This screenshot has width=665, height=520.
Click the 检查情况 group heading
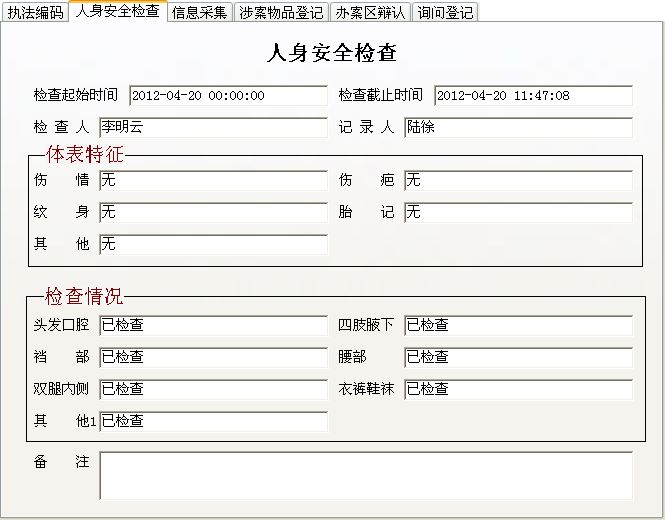click(x=84, y=296)
